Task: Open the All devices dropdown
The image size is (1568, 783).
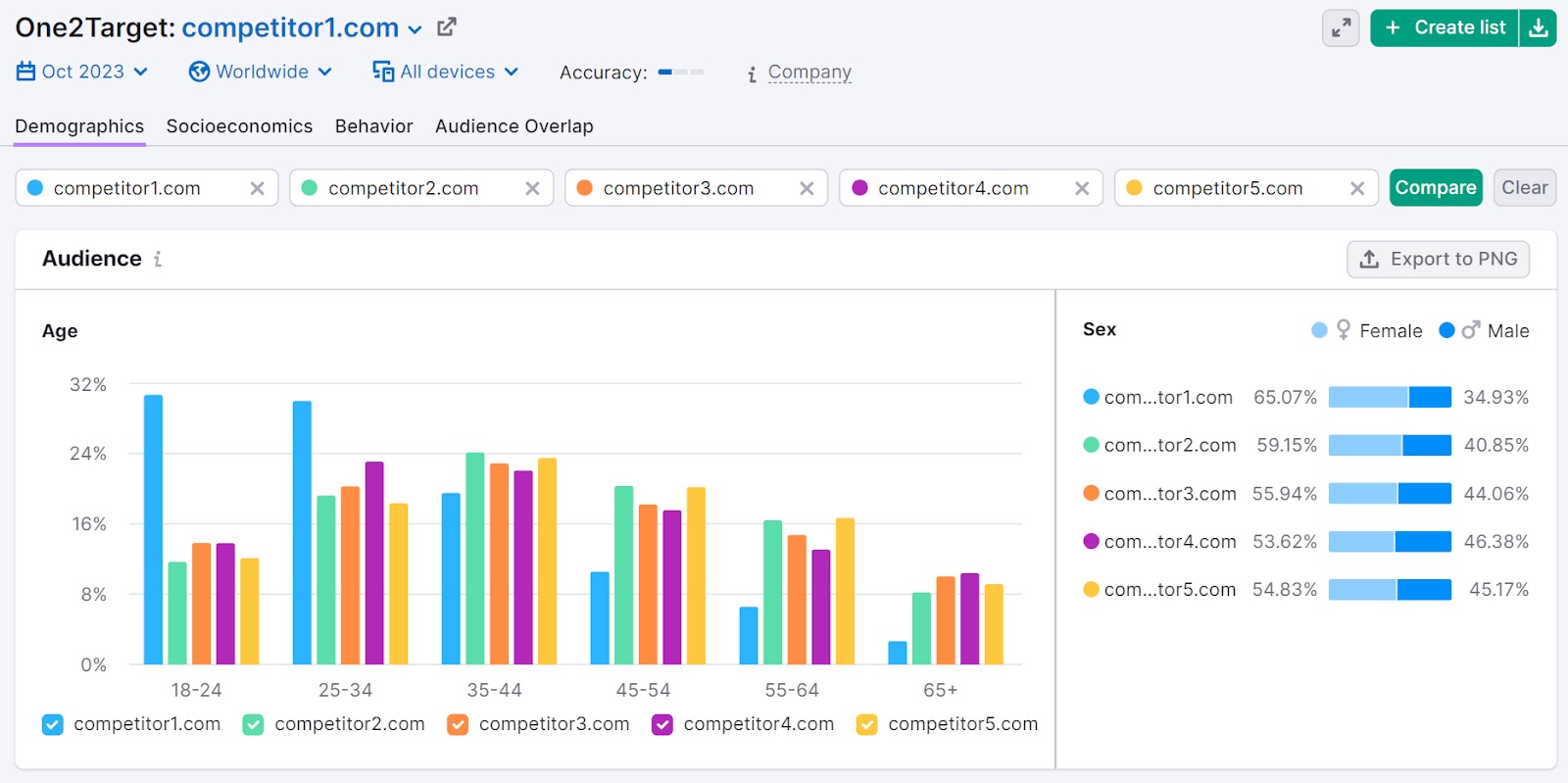Action: [446, 72]
